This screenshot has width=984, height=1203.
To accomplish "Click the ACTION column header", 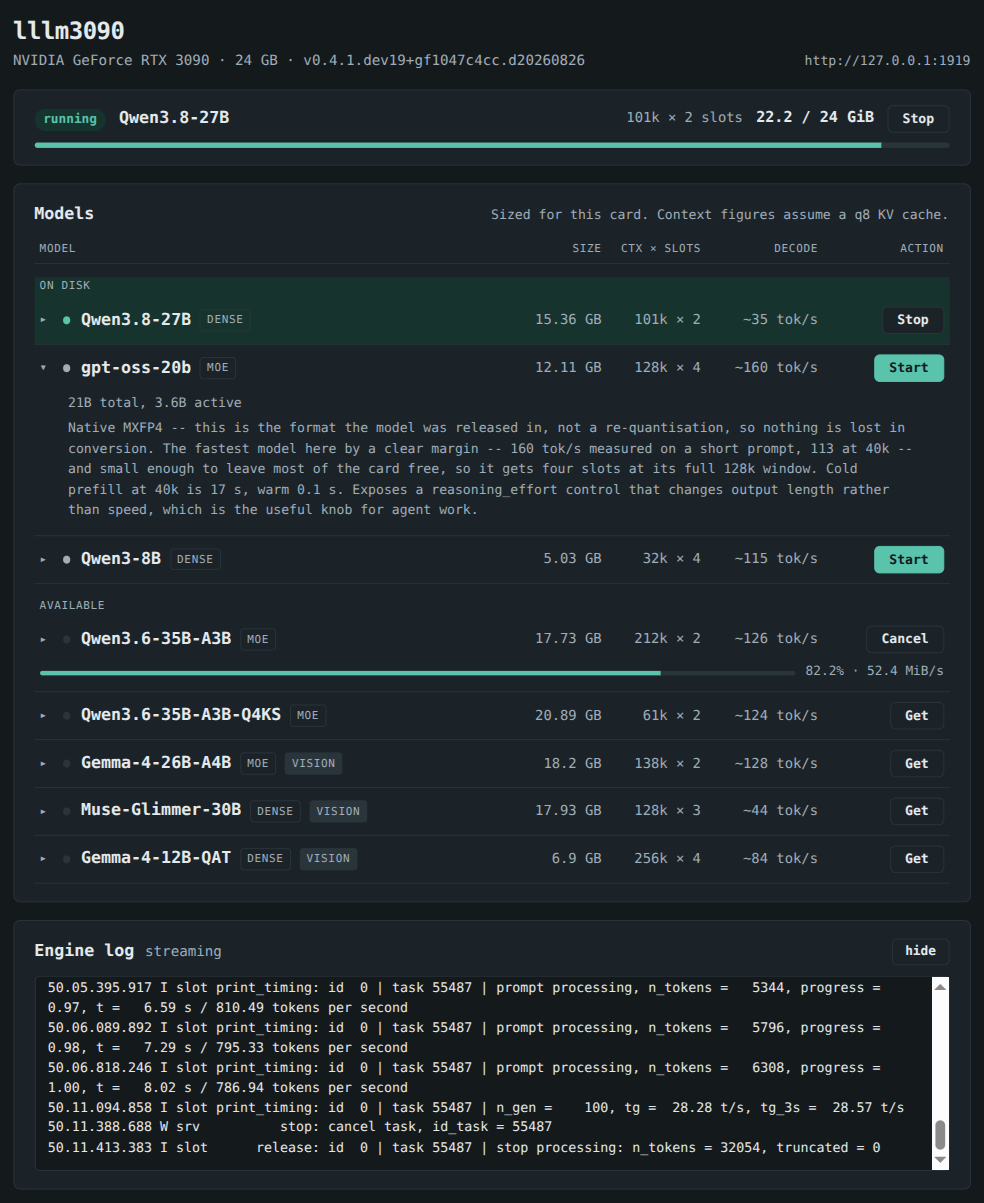I will point(921,248).
